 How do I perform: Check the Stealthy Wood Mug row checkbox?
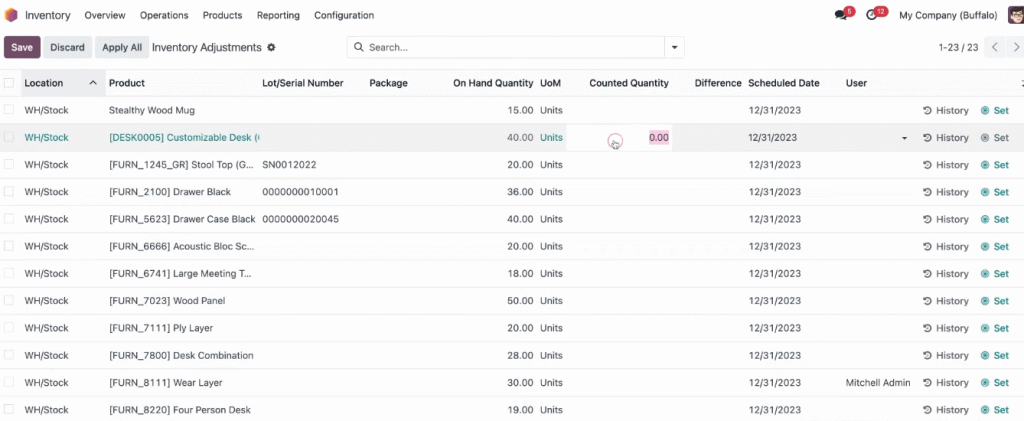pyautogui.click(x=8, y=110)
